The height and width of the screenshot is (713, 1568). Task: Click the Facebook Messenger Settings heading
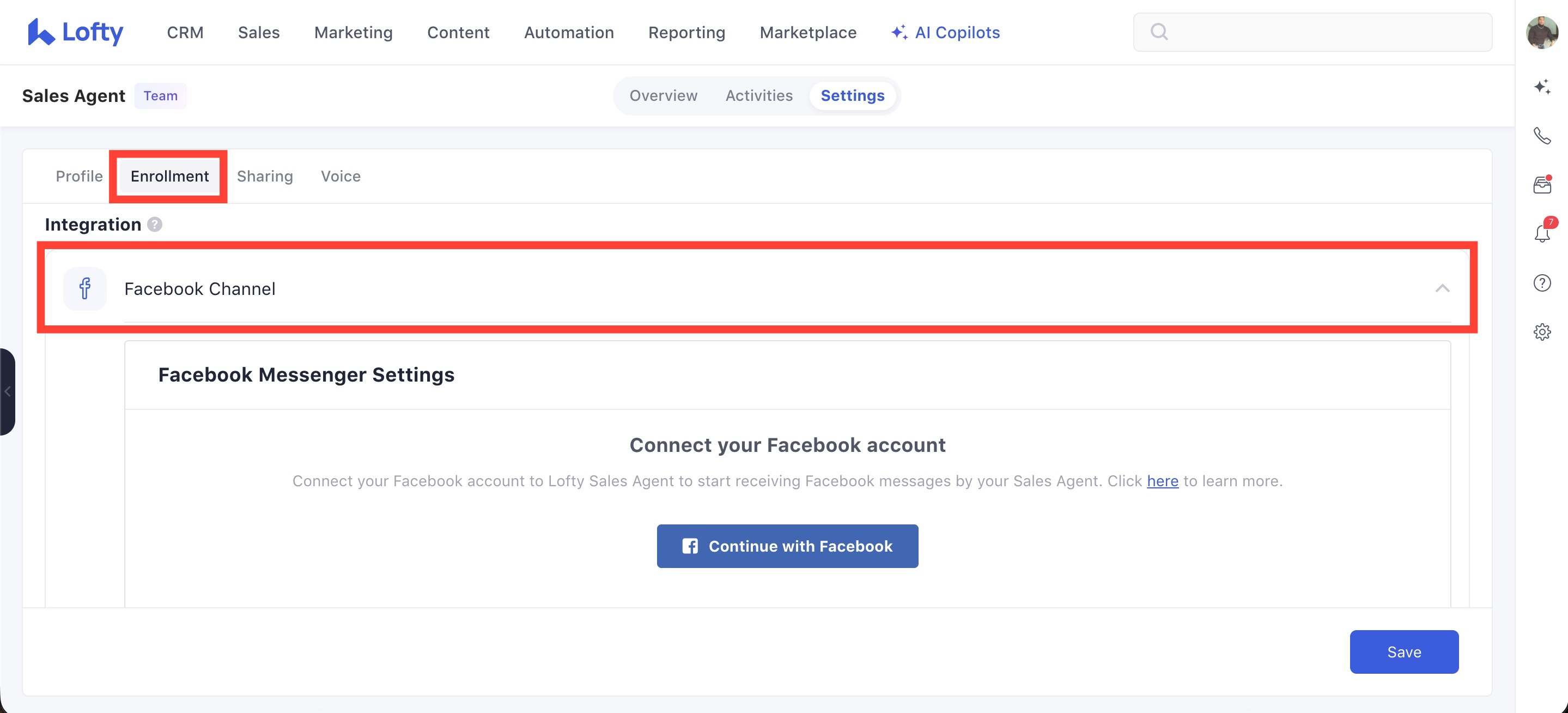[306, 374]
